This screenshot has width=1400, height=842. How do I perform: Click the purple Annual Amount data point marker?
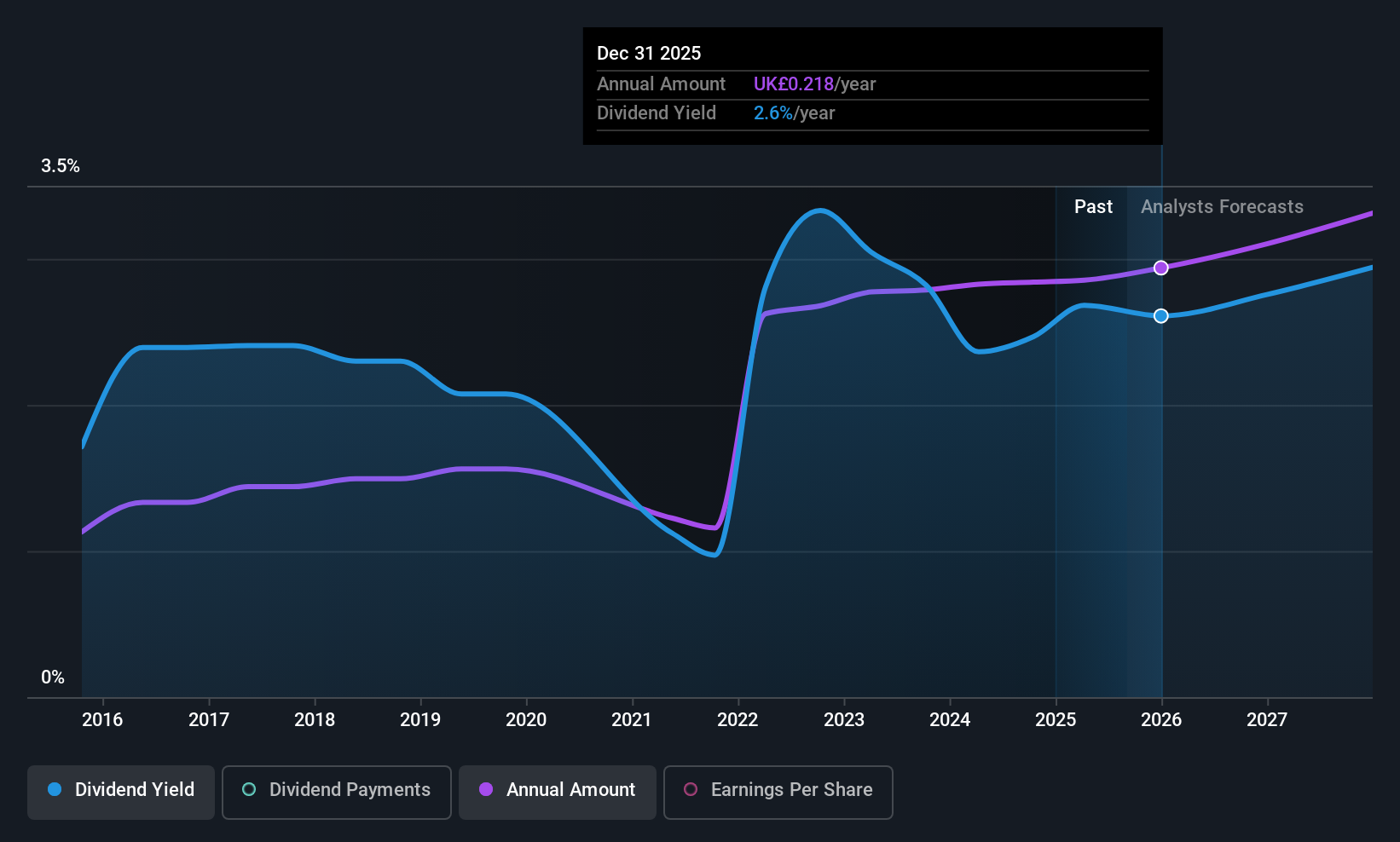click(1161, 268)
